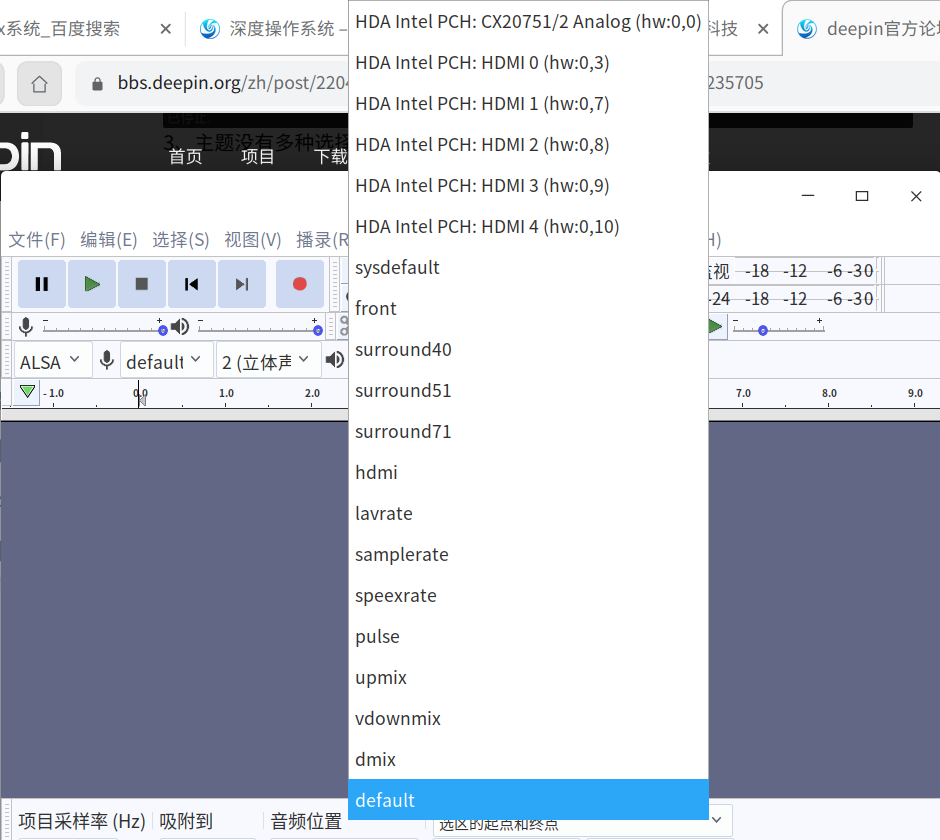Click 首页 link on deepin site

pyautogui.click(x=185, y=156)
